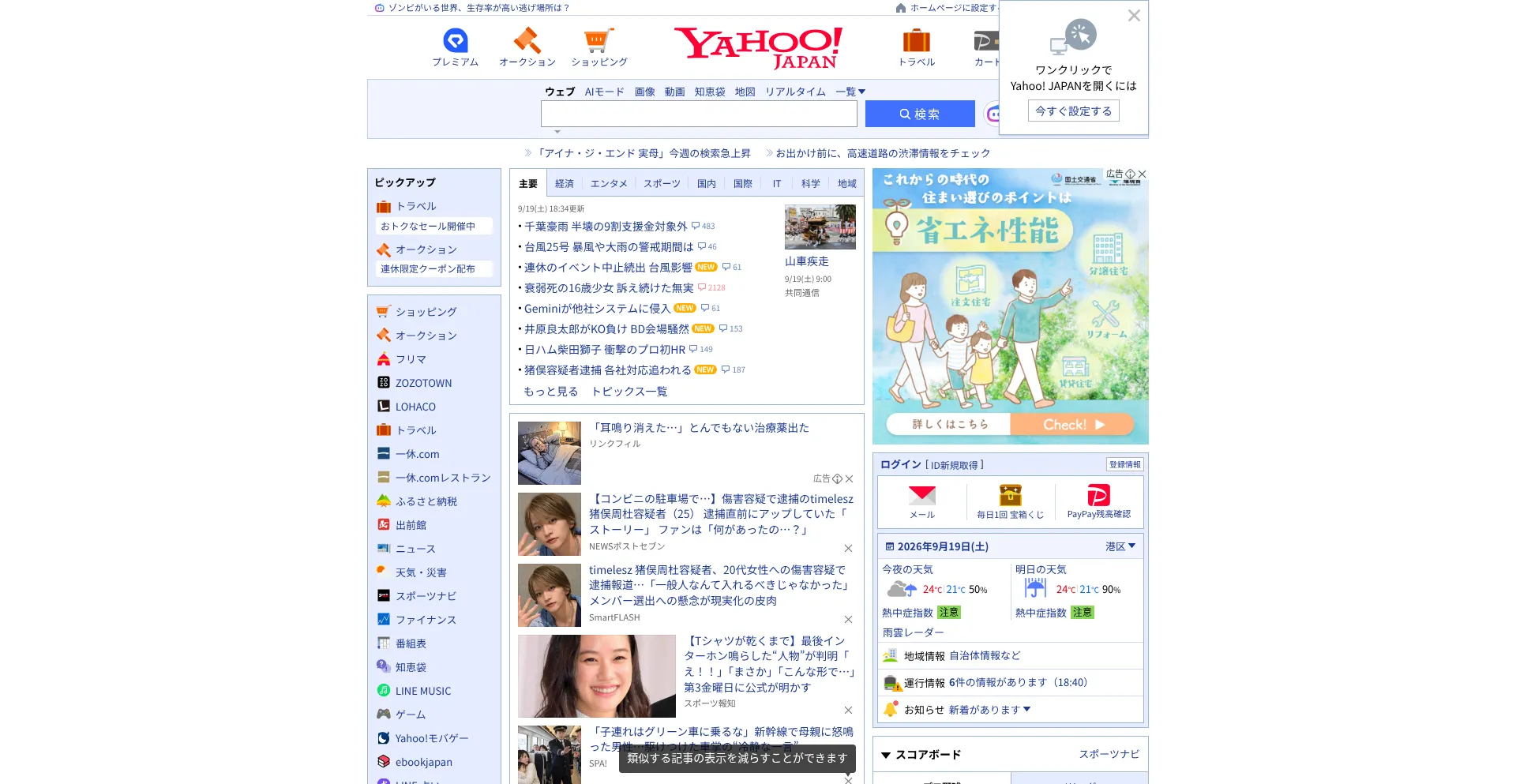Open the オークション hammer icon in the header
The image size is (1516, 784).
coord(527,40)
